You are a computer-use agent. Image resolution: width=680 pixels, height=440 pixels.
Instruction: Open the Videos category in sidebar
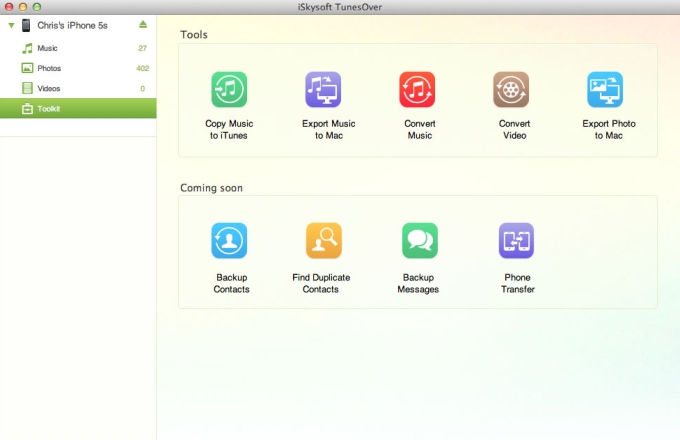[x=78, y=88]
